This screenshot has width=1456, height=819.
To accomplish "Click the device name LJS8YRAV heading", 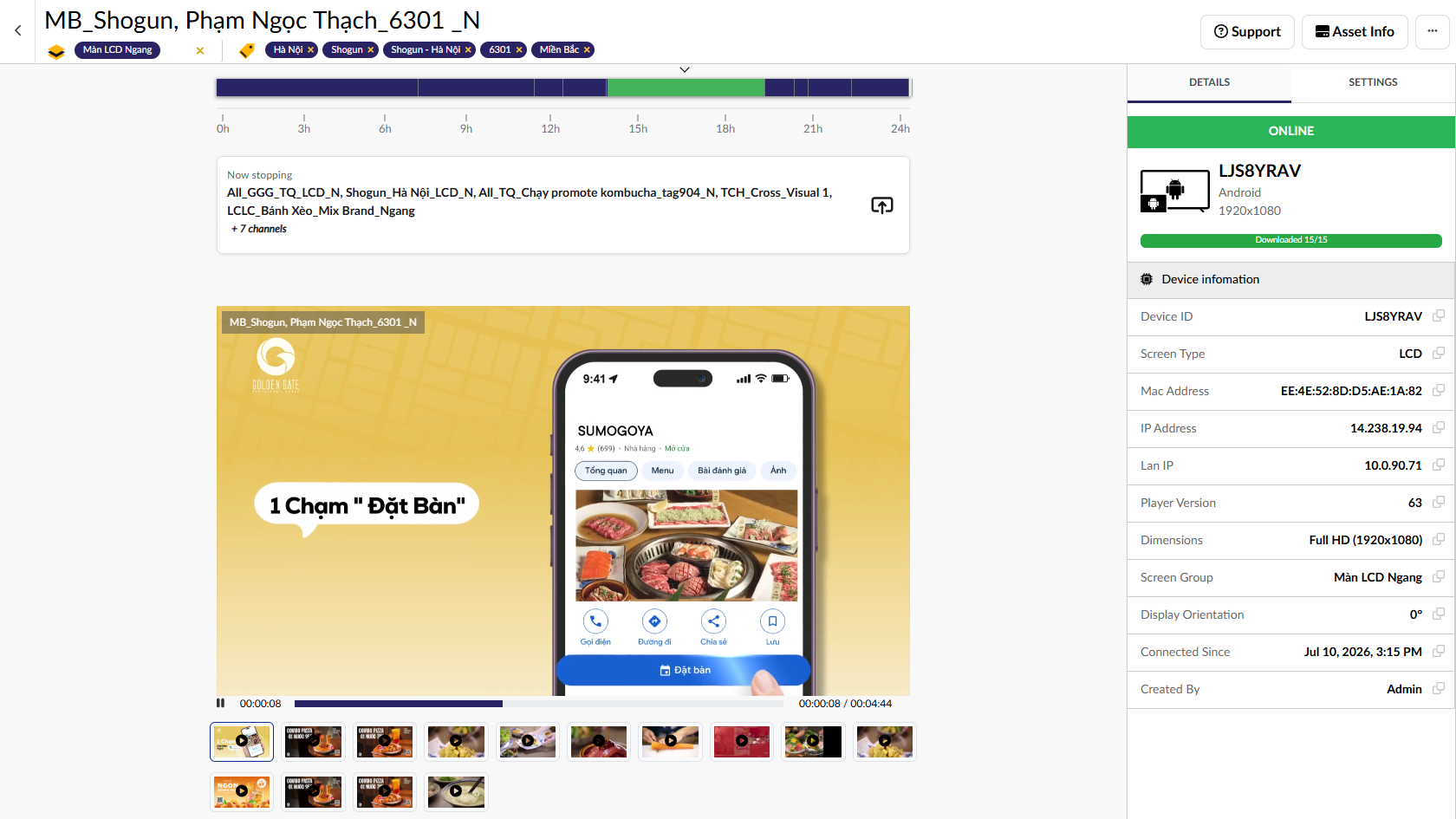I will [x=1259, y=171].
